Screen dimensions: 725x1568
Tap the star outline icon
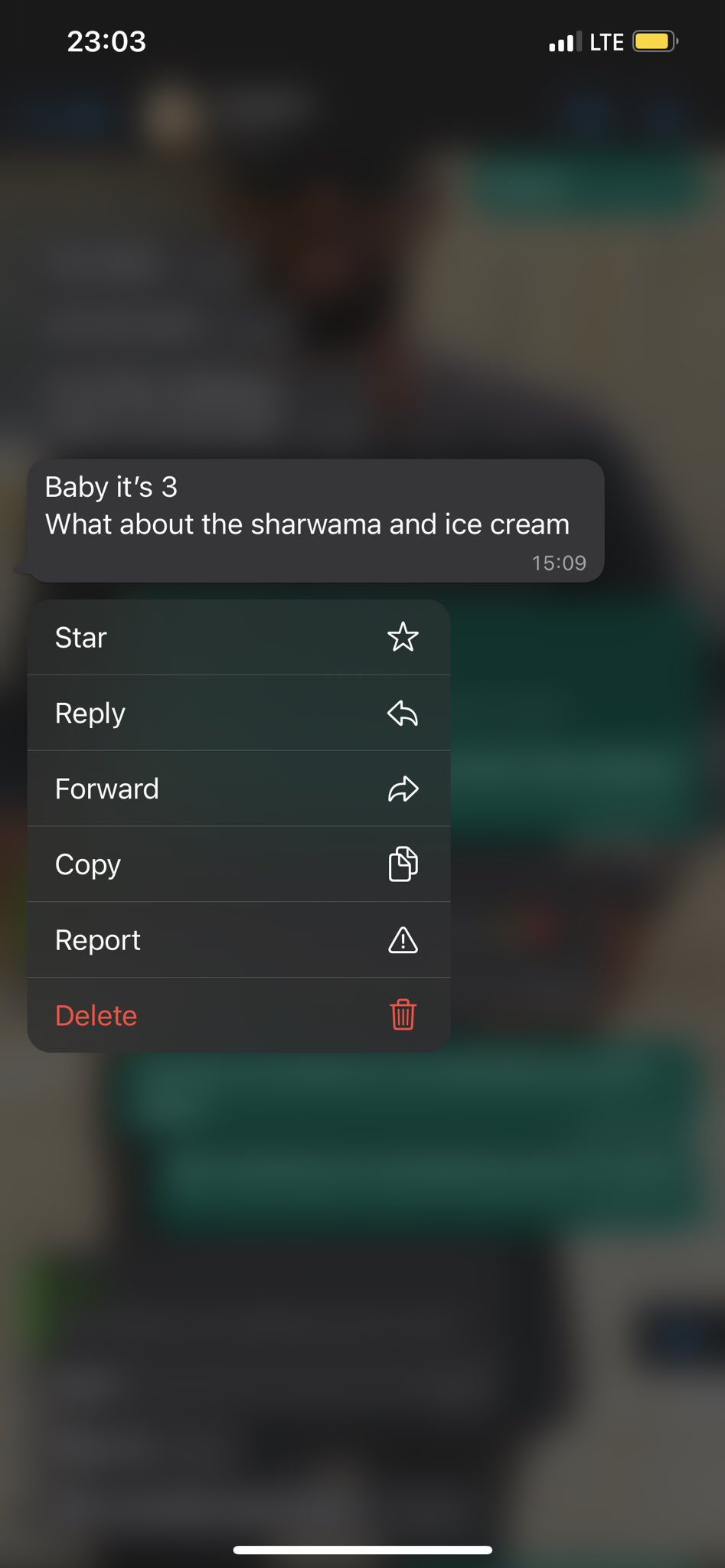pyautogui.click(x=403, y=637)
